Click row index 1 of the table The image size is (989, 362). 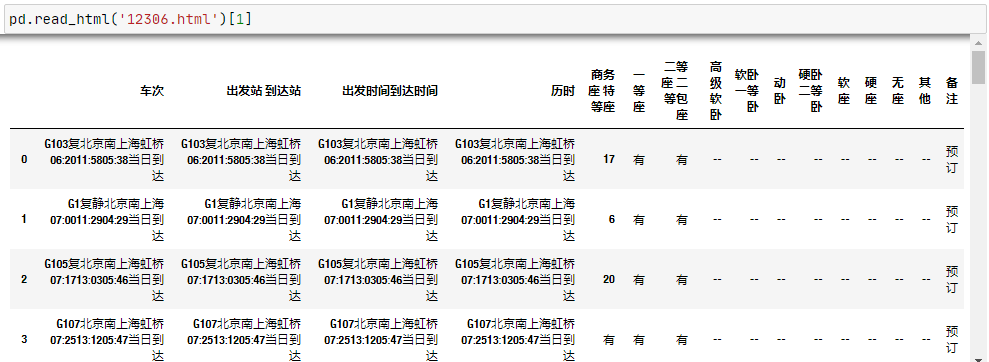click(x=25, y=219)
